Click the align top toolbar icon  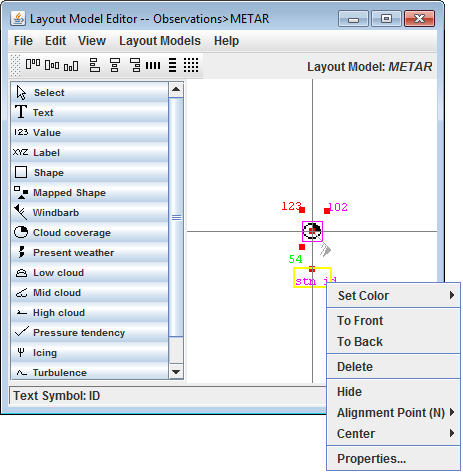tap(33, 64)
